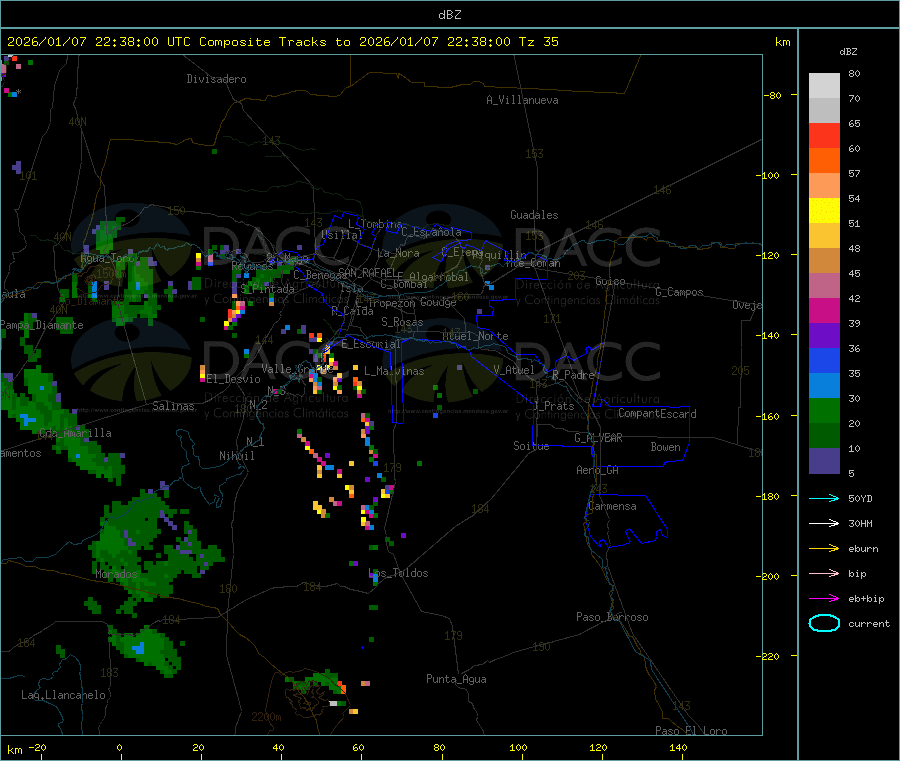The height and width of the screenshot is (761, 900).
Task: Click the magenta 39 dBZ legend swatch
Action: [x=824, y=311]
